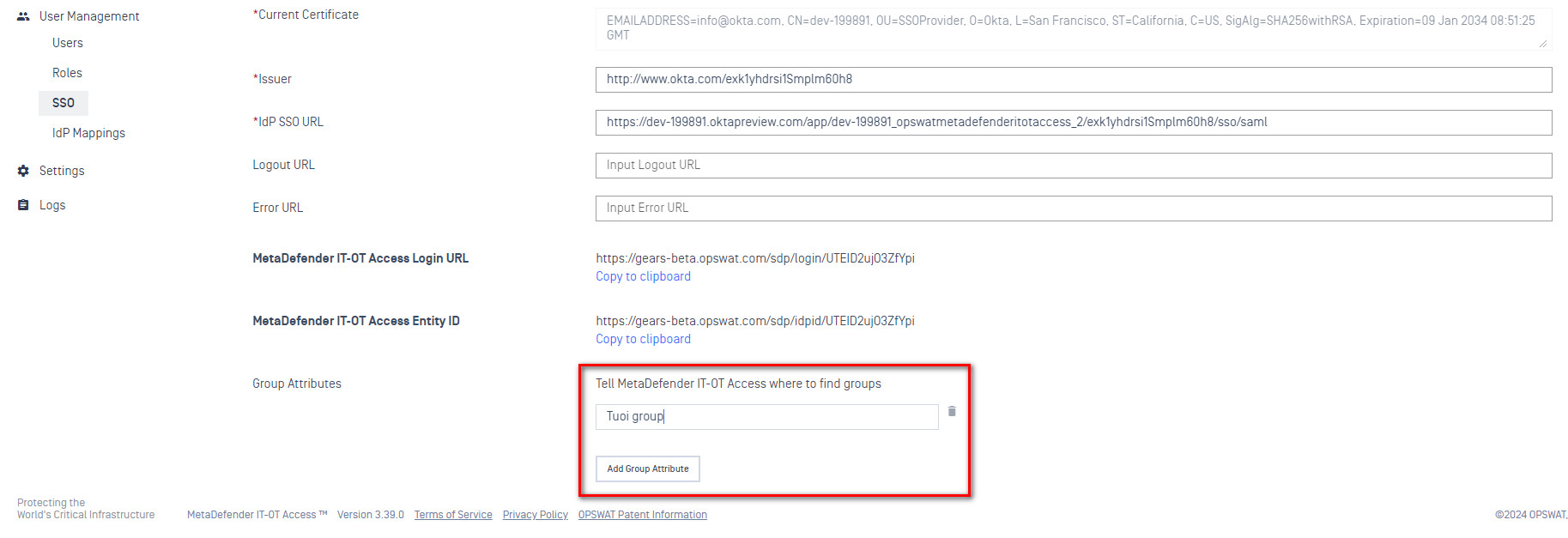Copy the Entity ID to clipboard
1568x538 pixels.
tap(643, 339)
